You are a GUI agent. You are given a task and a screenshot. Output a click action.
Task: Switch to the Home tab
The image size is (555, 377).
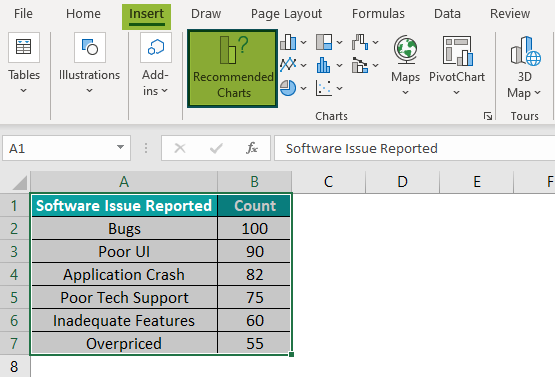(x=83, y=14)
